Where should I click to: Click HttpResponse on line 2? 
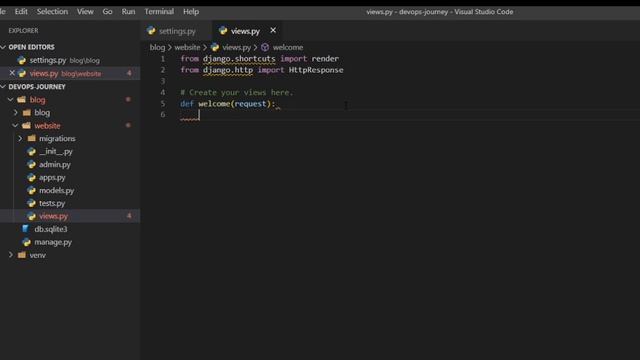coord(316,70)
